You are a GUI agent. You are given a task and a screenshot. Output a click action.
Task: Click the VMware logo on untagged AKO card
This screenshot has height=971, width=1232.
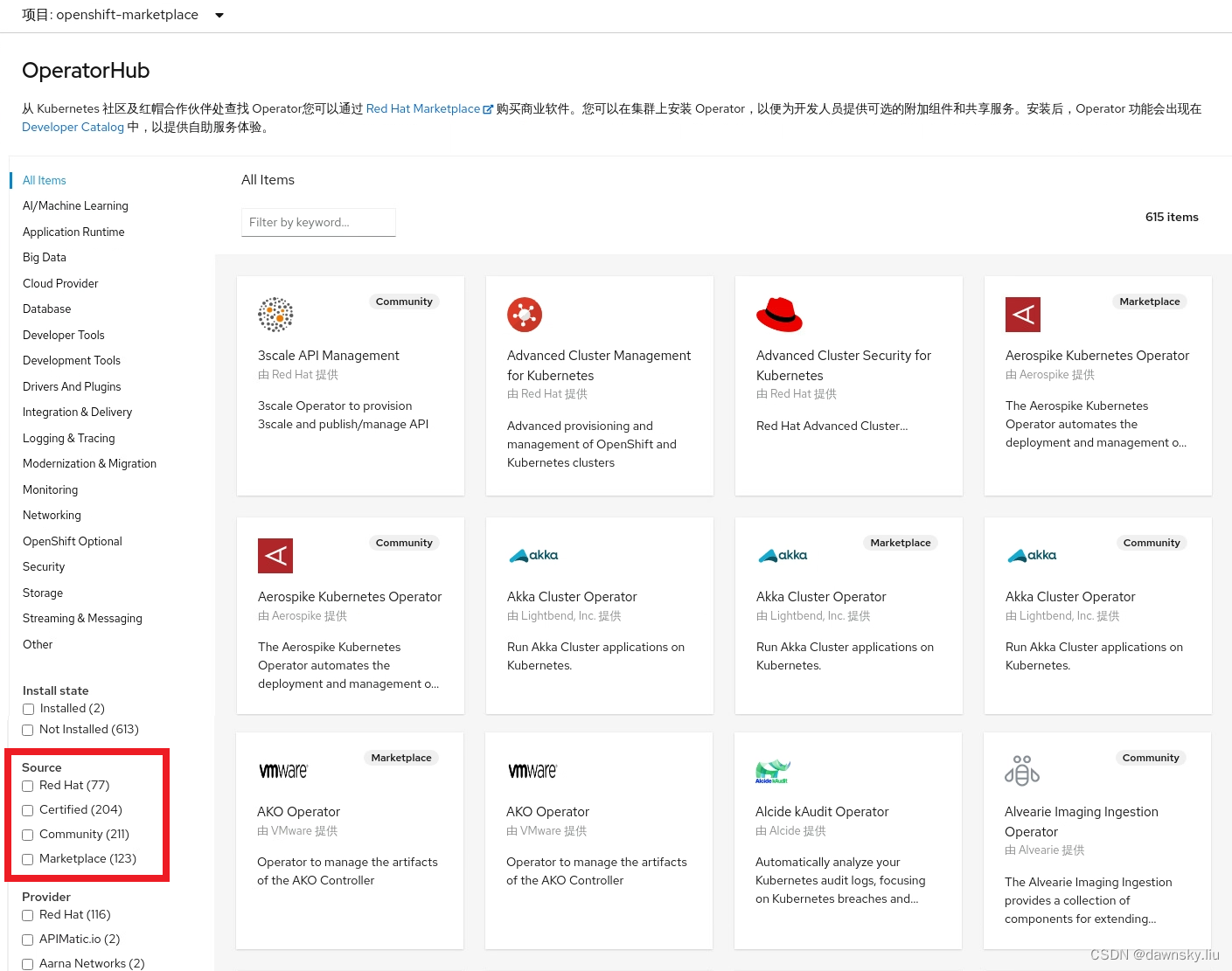[x=532, y=771]
